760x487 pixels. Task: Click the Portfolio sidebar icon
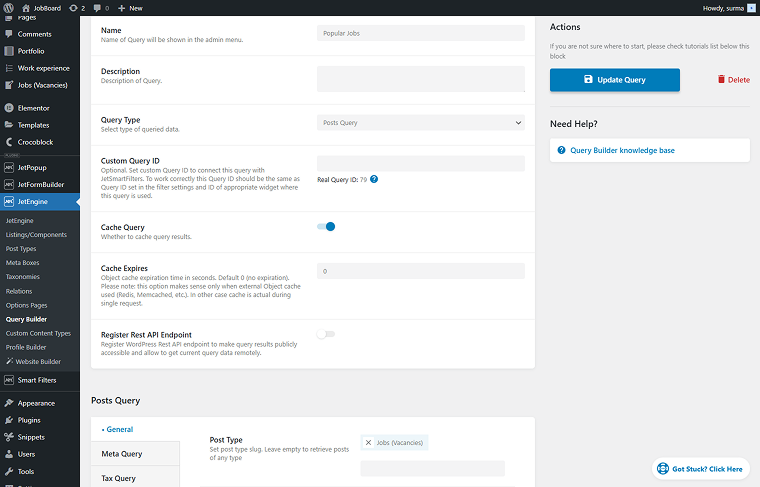9,51
